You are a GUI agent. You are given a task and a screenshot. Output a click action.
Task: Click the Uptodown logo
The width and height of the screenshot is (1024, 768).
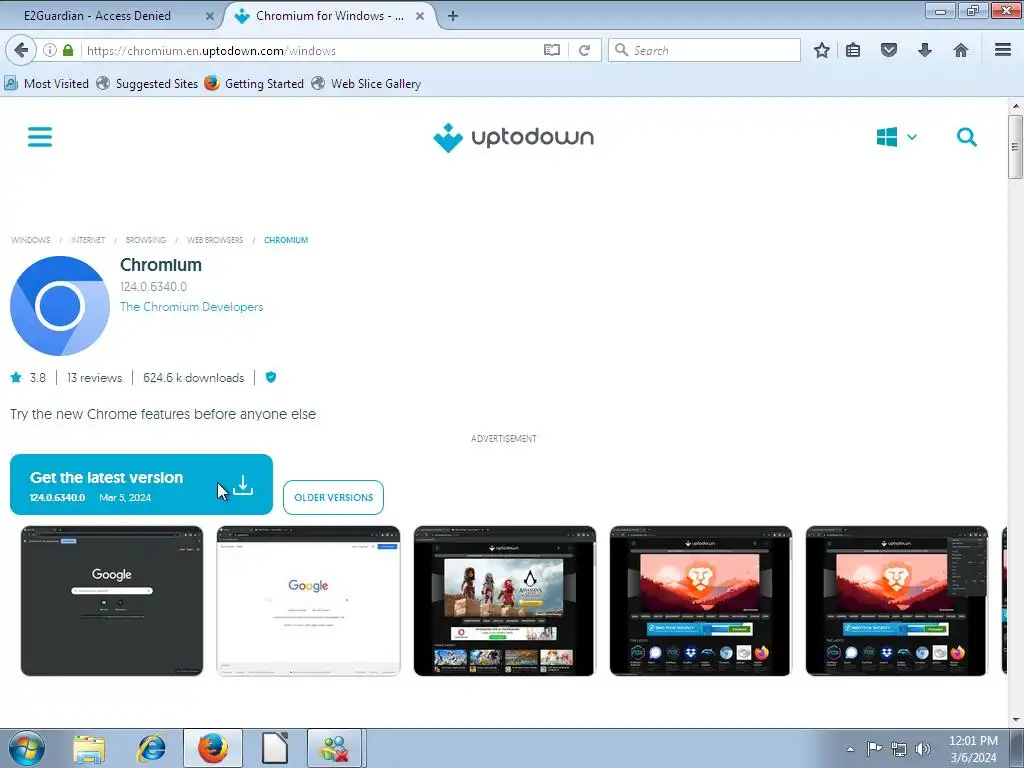(513, 137)
